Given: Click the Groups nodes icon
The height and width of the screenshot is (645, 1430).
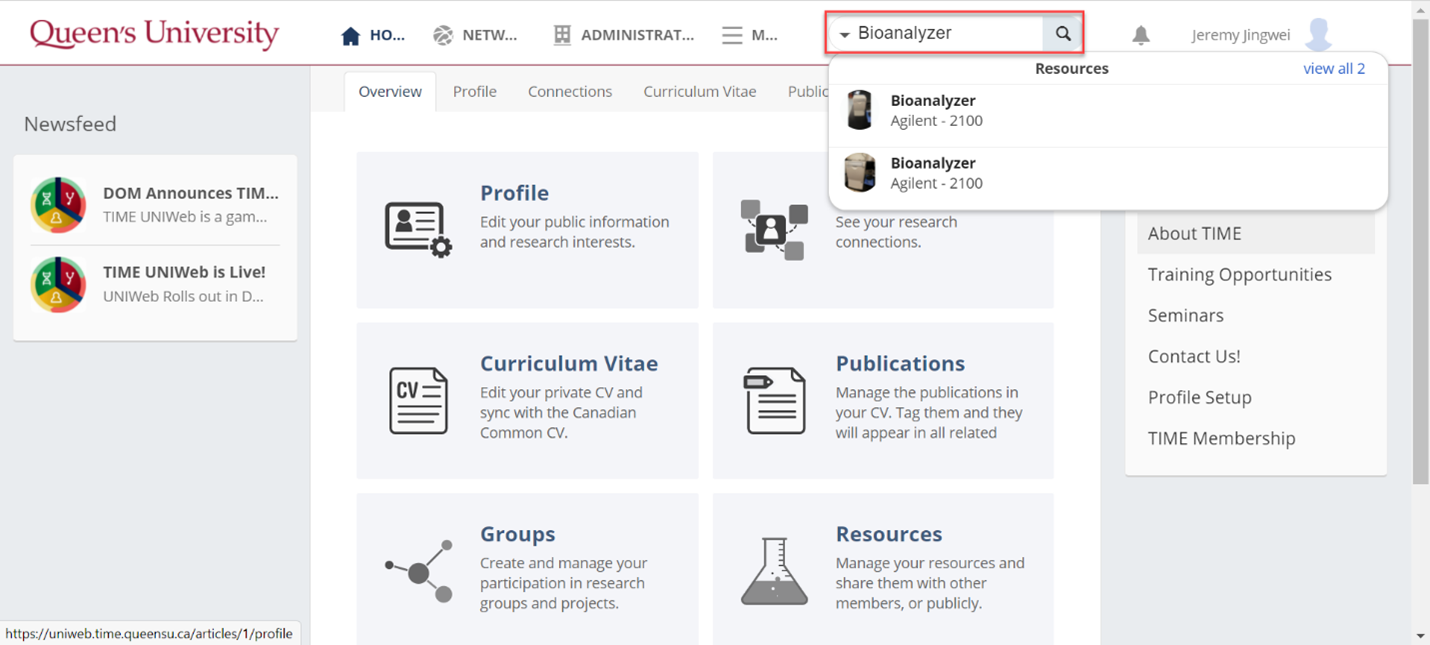Looking at the screenshot, I should pos(419,571).
